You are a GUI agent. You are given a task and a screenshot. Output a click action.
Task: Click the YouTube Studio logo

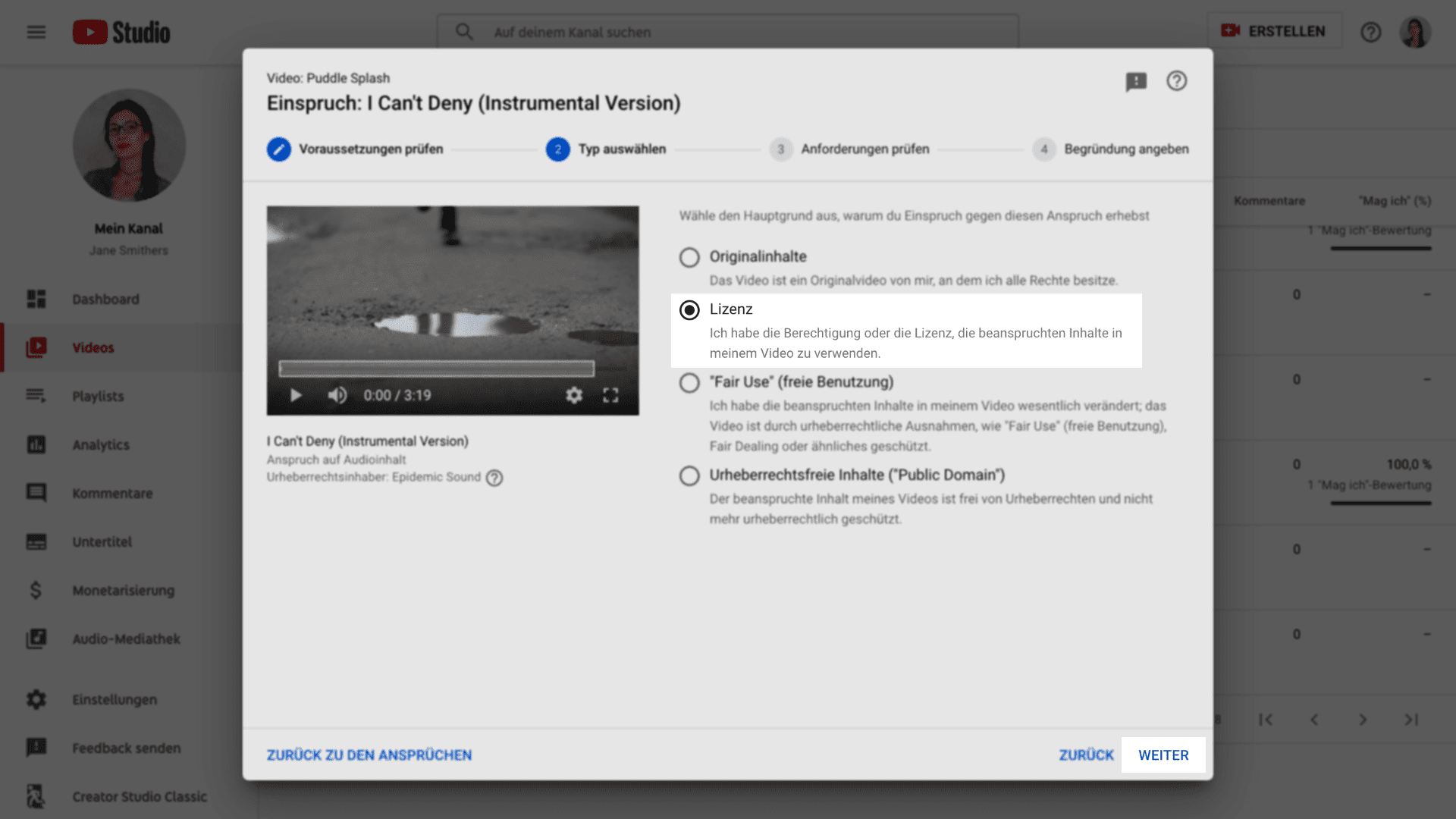point(121,32)
